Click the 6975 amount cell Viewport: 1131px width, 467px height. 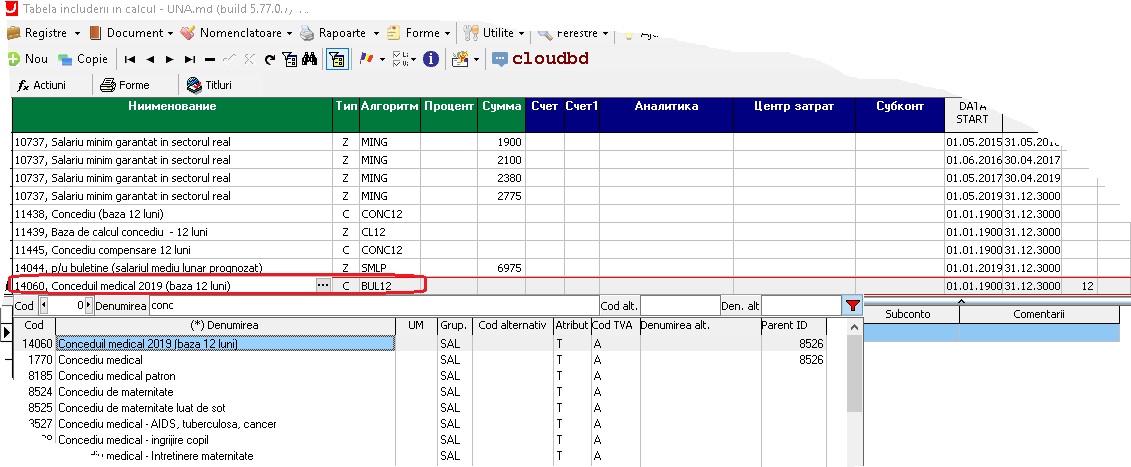pos(501,268)
